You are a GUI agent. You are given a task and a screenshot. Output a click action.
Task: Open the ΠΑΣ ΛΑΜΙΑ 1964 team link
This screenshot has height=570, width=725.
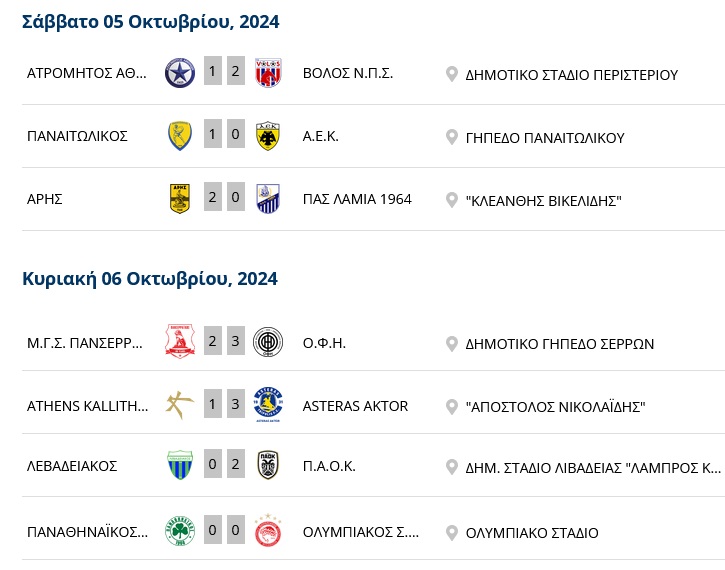(x=357, y=199)
